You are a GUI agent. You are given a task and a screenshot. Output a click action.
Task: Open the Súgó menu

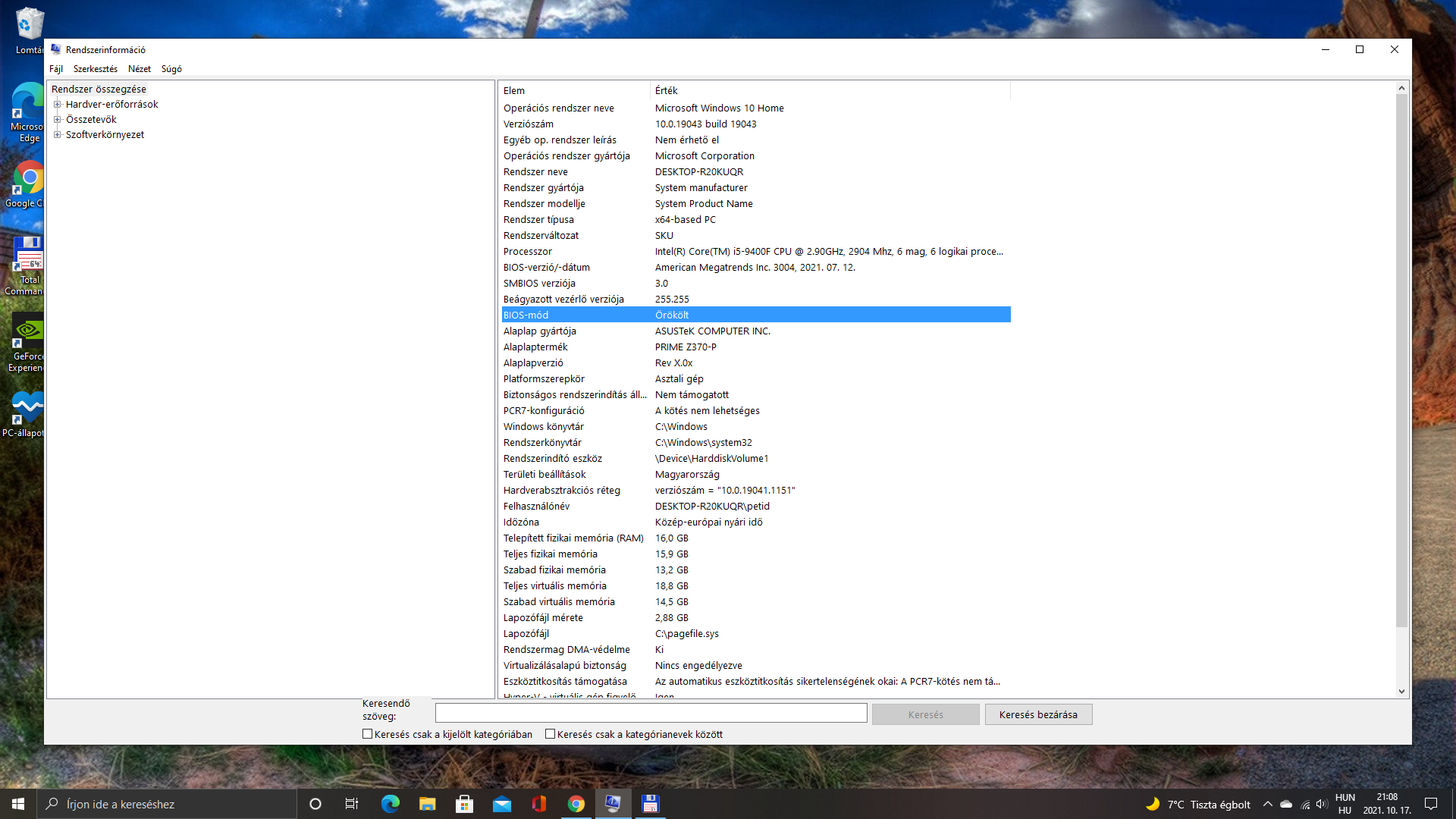coord(171,69)
